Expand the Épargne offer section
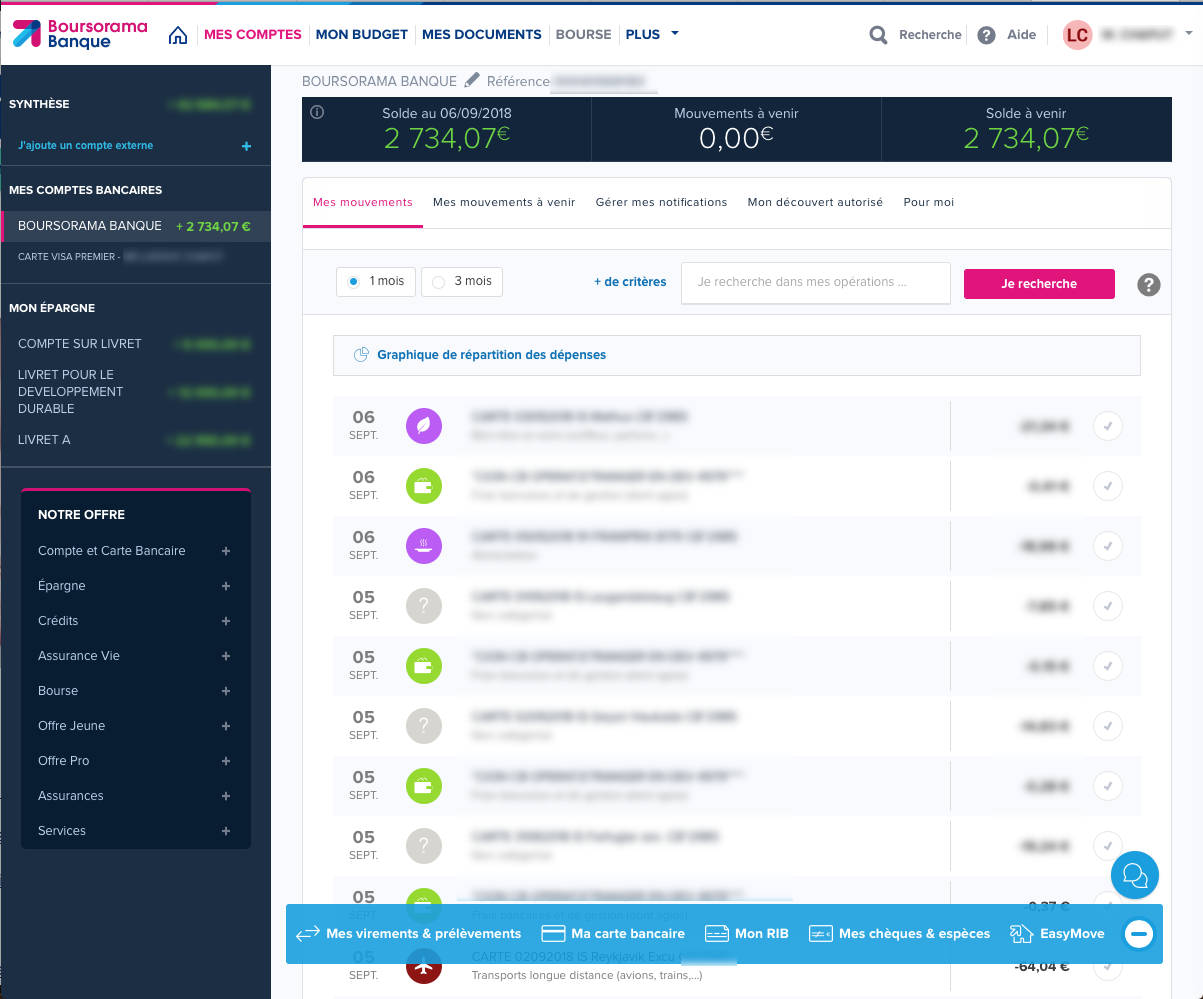1203x999 pixels. [226, 586]
